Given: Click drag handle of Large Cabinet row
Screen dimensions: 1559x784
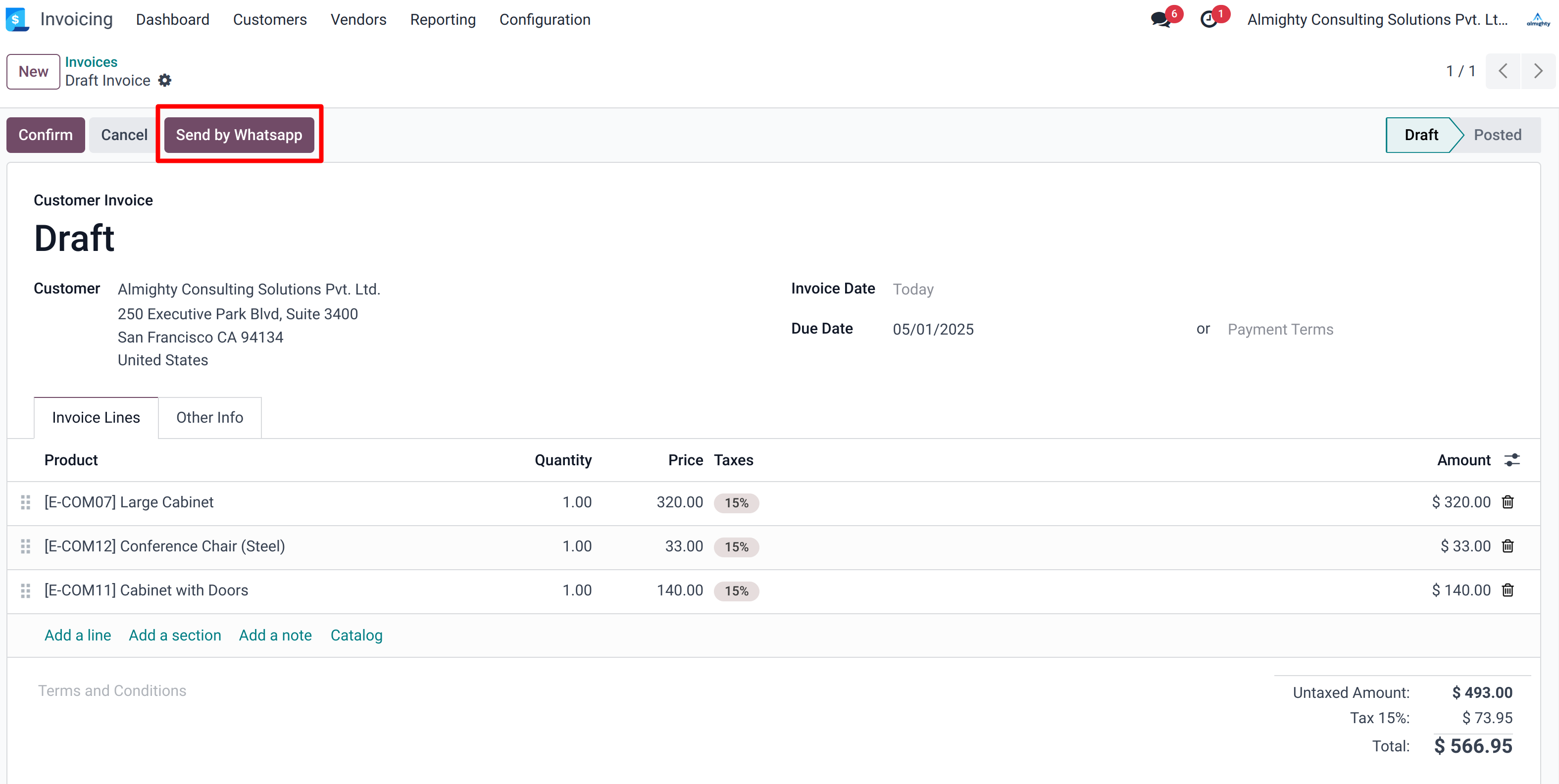Looking at the screenshot, I should pyautogui.click(x=25, y=502).
